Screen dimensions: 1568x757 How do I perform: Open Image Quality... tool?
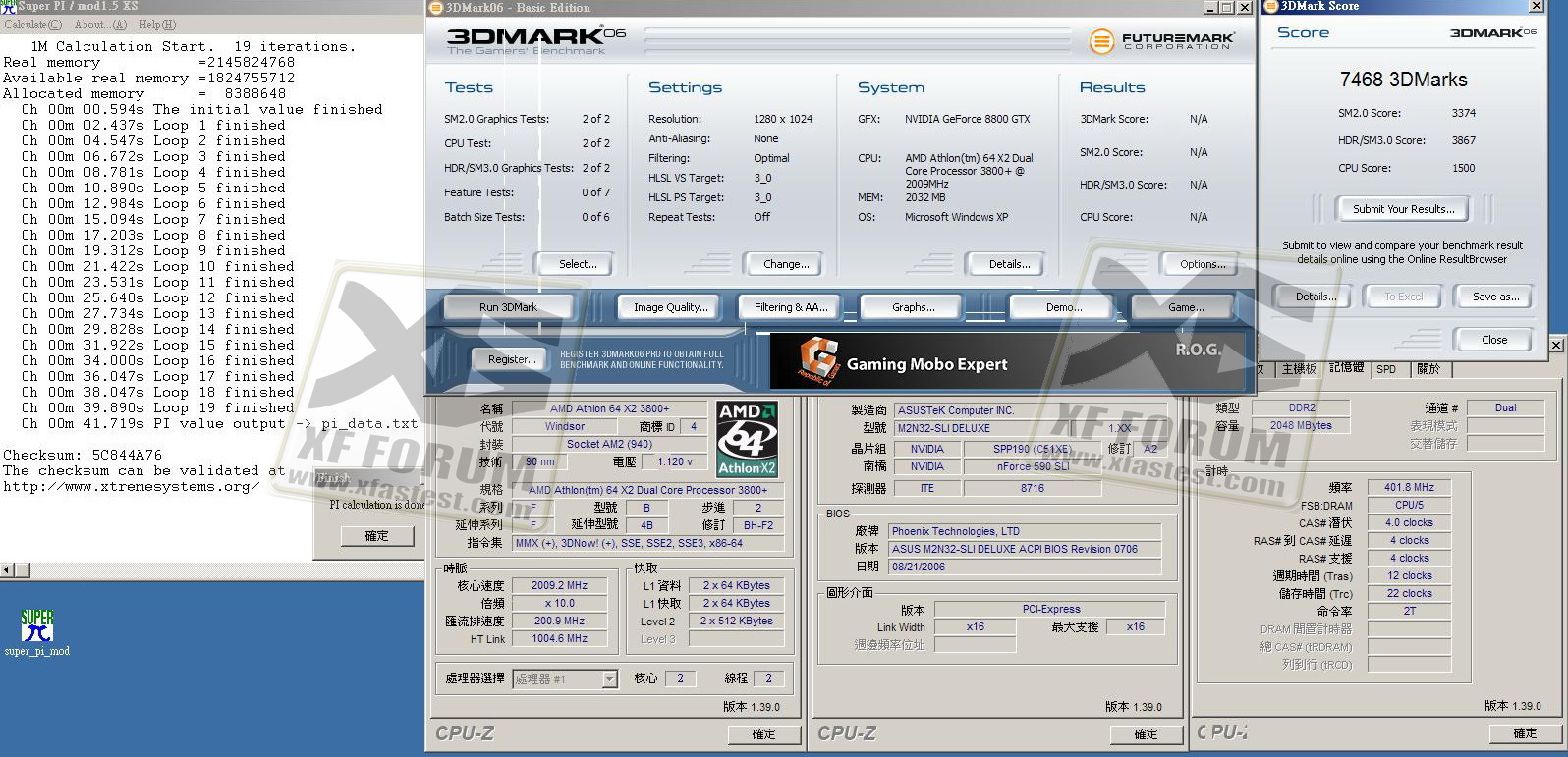click(670, 307)
